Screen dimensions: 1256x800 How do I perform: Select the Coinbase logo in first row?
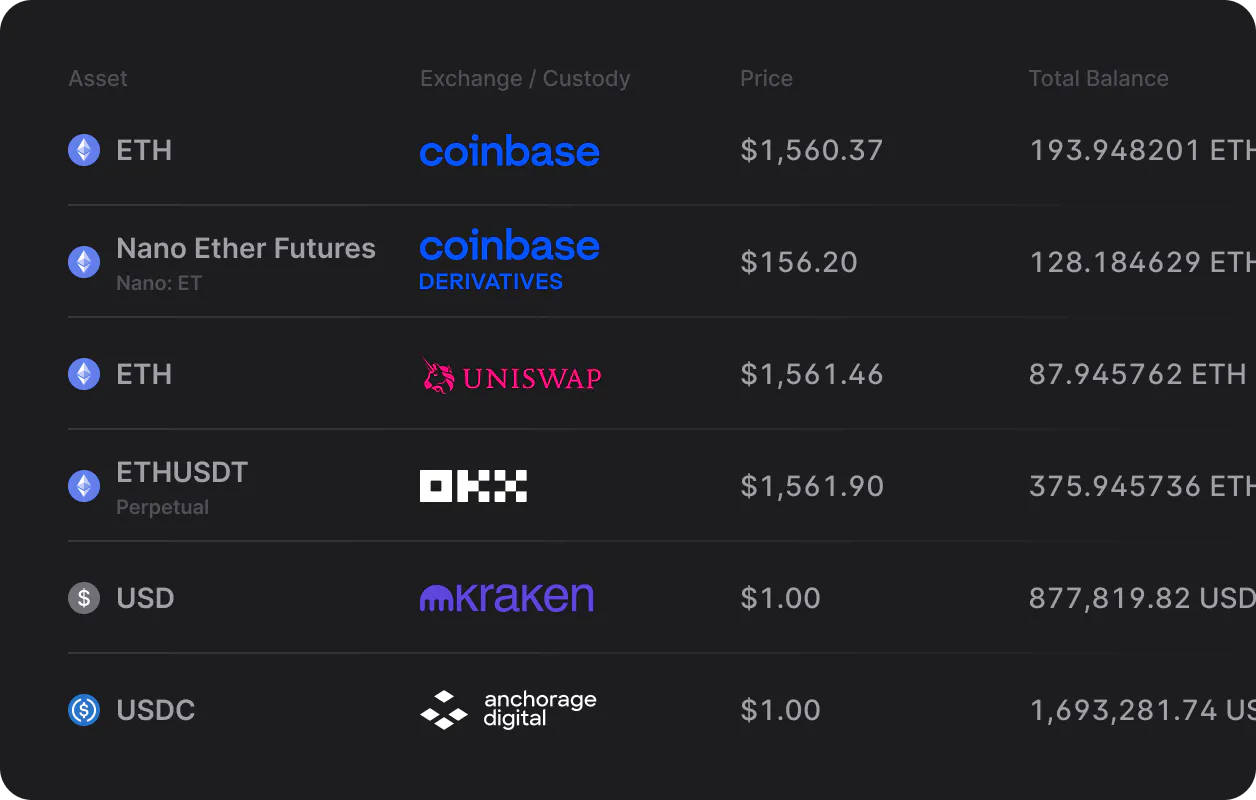tap(510, 151)
